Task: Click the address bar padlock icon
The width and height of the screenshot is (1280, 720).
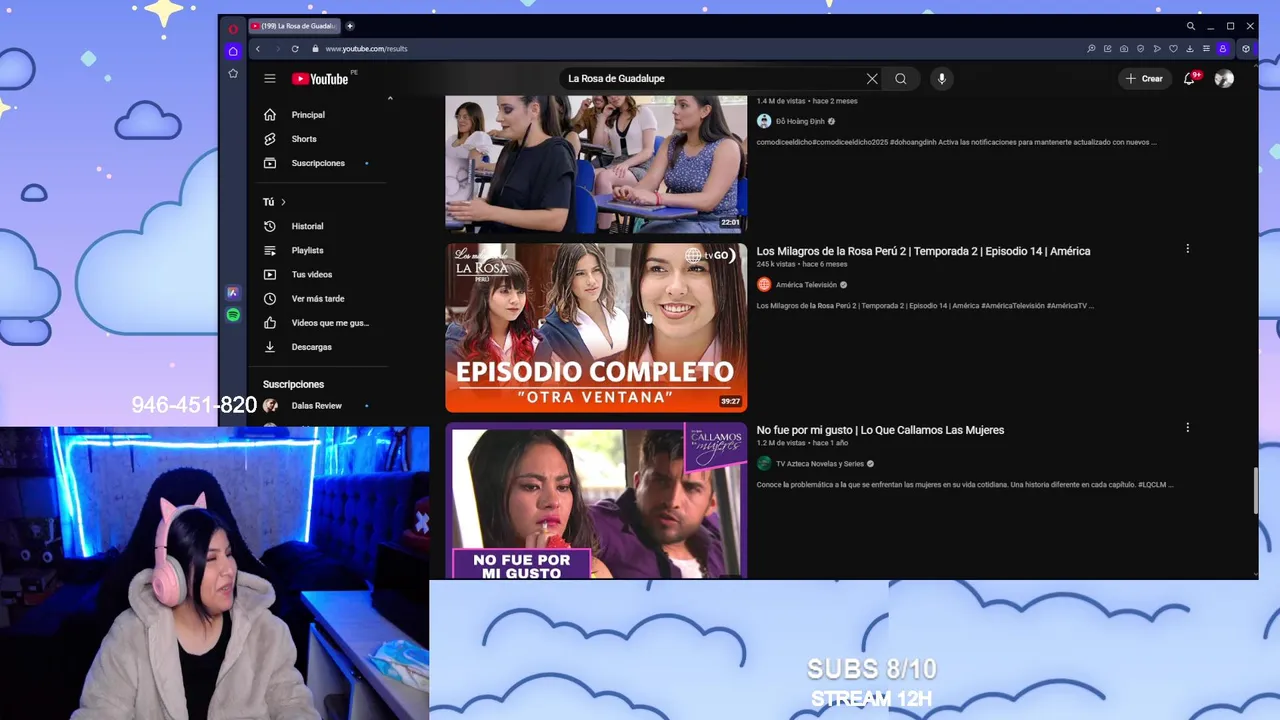Action: click(315, 48)
